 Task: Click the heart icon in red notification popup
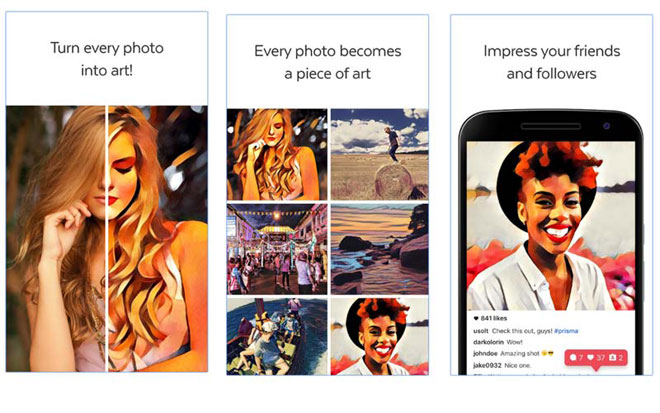(x=591, y=357)
